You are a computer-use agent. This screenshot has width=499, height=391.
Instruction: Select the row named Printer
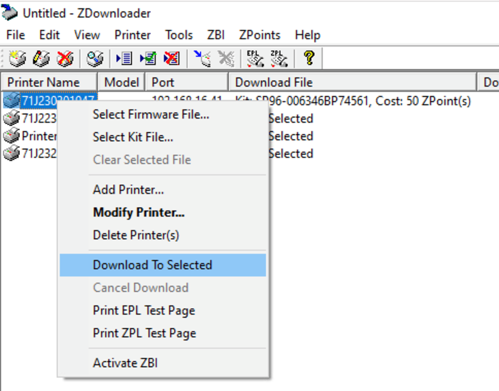(39, 136)
